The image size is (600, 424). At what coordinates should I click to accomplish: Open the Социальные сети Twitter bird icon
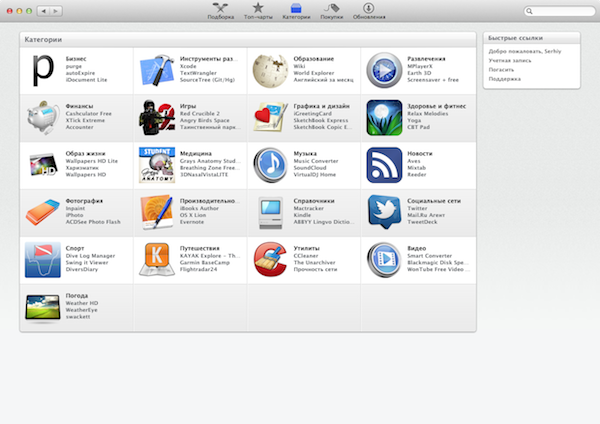[x=384, y=212]
